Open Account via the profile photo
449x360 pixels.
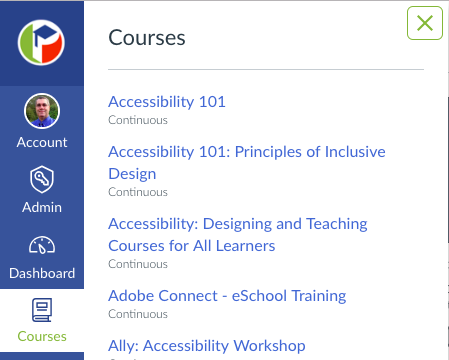point(42,111)
